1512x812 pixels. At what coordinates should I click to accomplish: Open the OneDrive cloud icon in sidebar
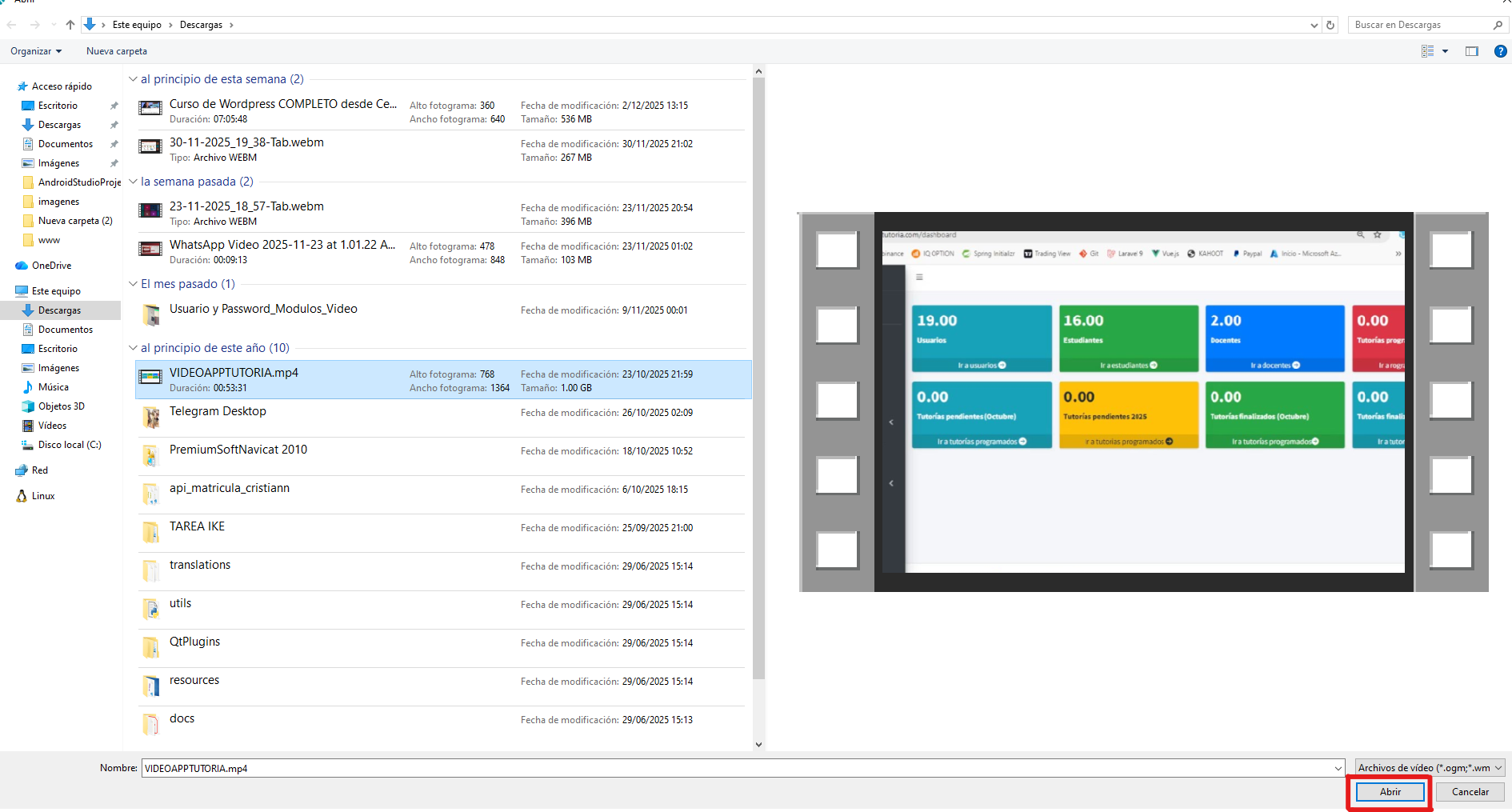pyautogui.click(x=22, y=266)
